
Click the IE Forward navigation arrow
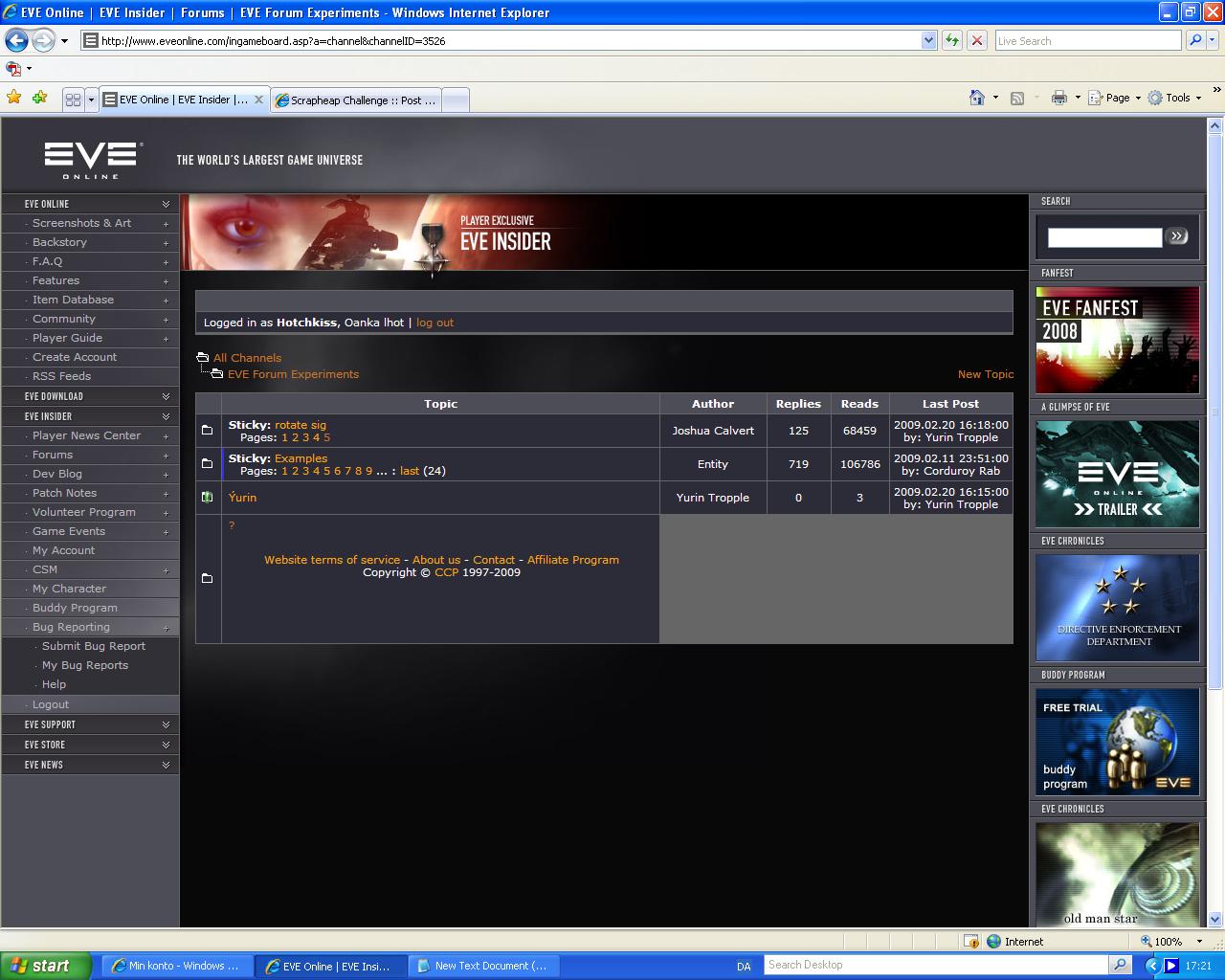tap(43, 40)
